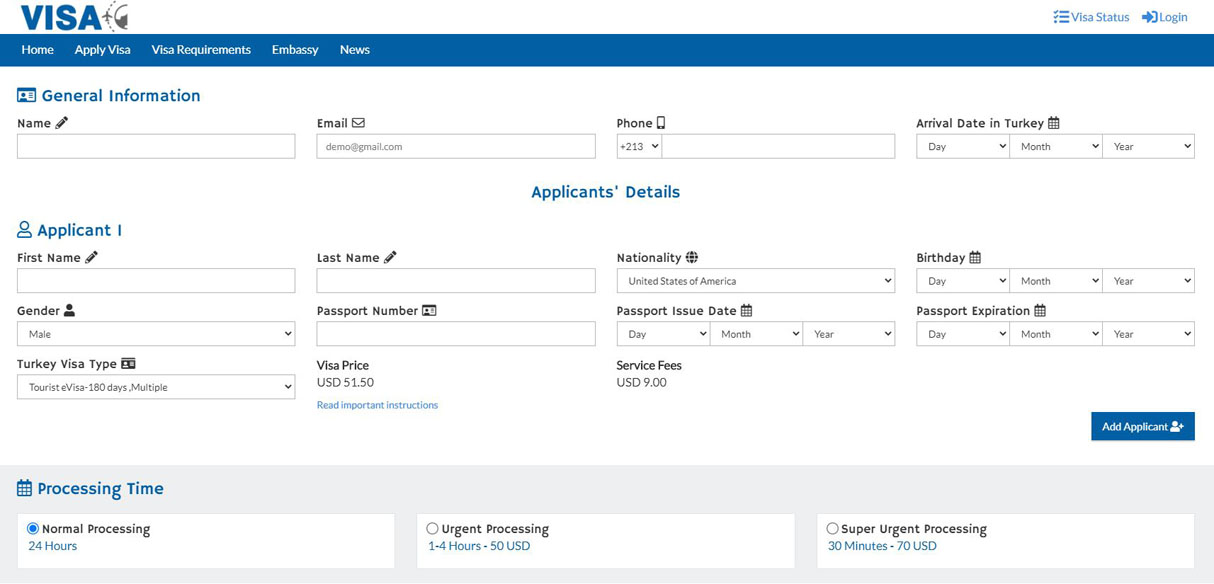This screenshot has height=584, width=1214.
Task: Open the Embassy menu item
Action: coord(295,50)
